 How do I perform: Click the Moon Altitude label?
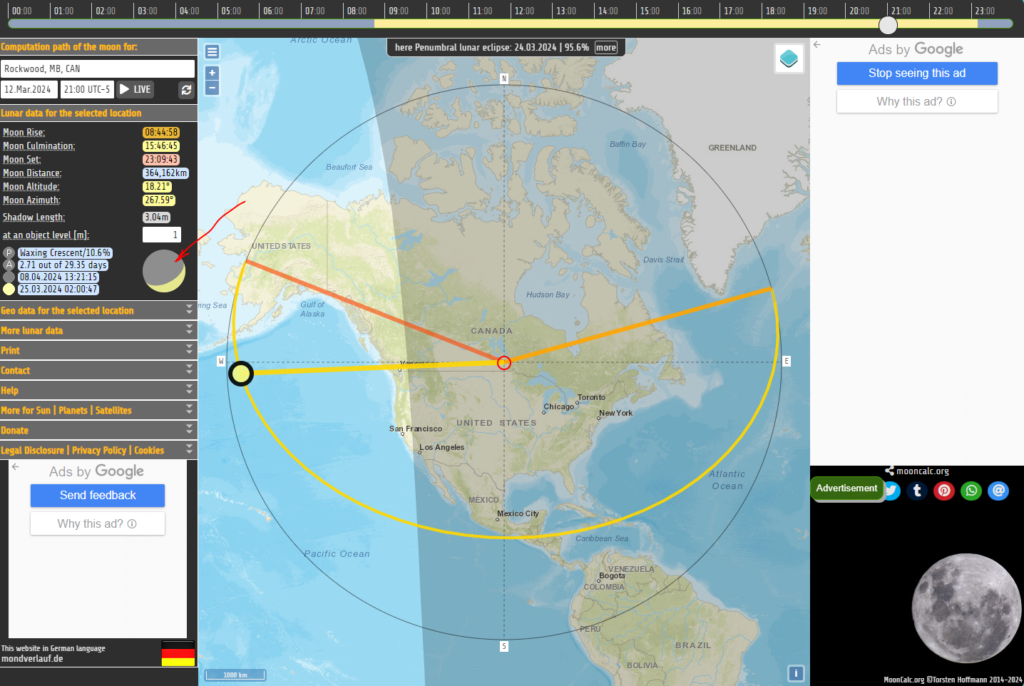pos(31,187)
